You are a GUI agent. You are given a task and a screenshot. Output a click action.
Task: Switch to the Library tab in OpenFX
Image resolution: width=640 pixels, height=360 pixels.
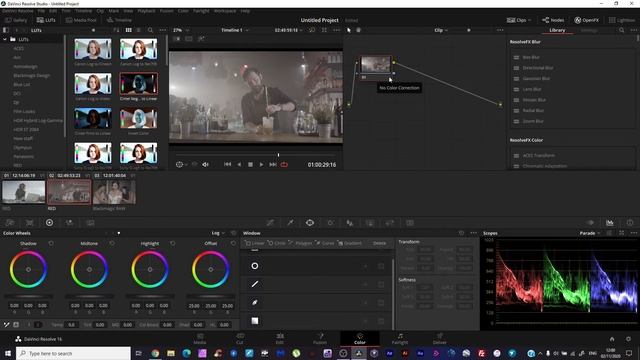[x=557, y=30]
